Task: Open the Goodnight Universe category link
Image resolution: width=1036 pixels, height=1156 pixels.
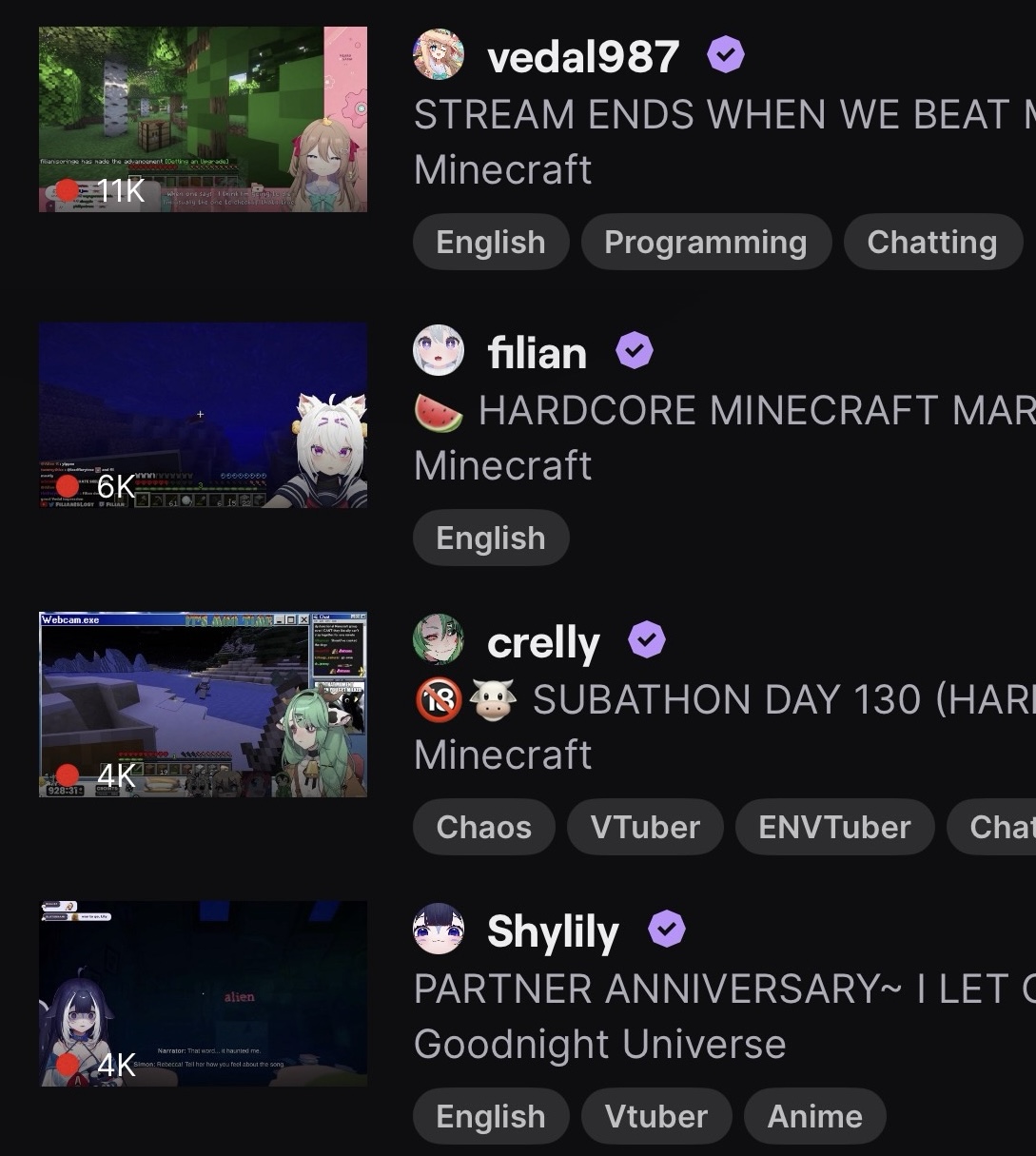Action: (x=600, y=1044)
